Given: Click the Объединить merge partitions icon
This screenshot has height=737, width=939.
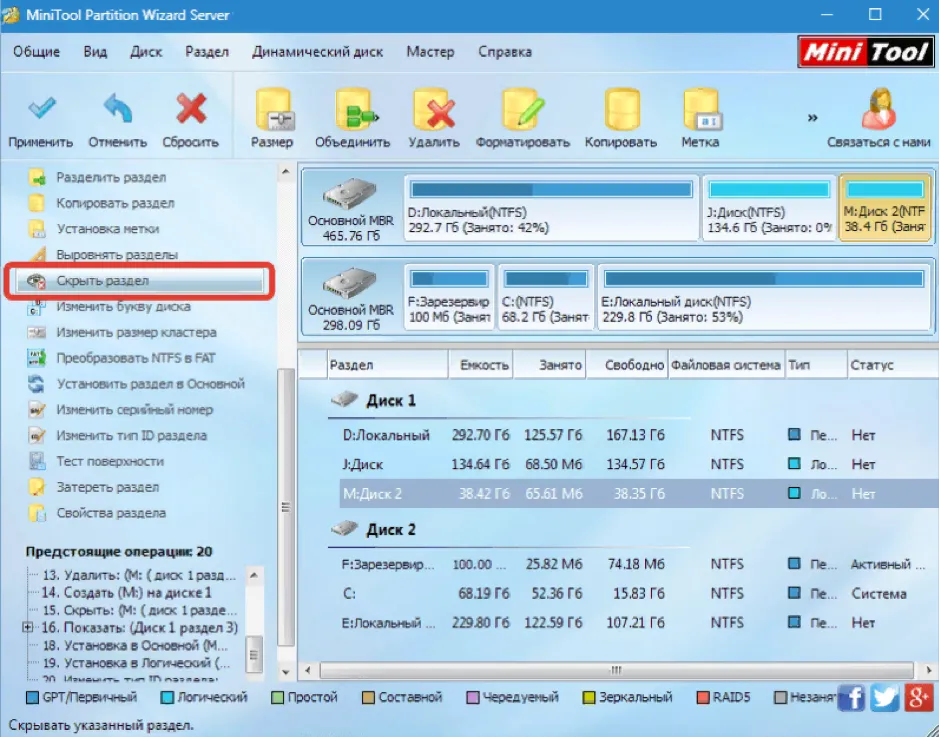Looking at the screenshot, I should click(x=354, y=110).
